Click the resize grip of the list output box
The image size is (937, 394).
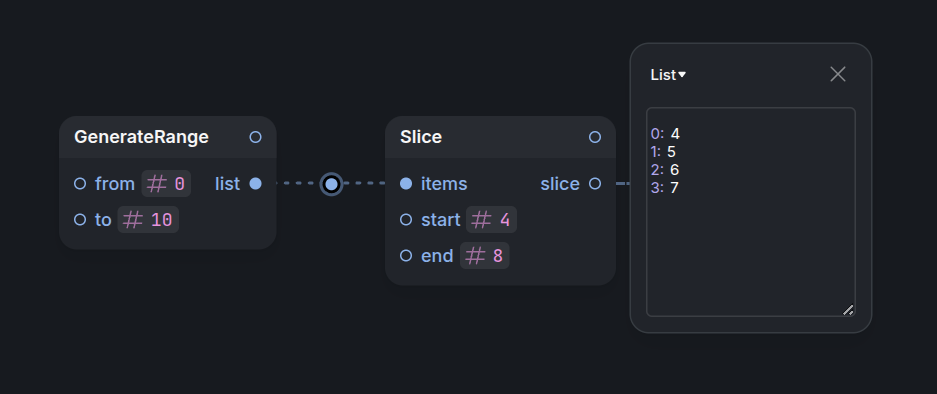pos(848,310)
